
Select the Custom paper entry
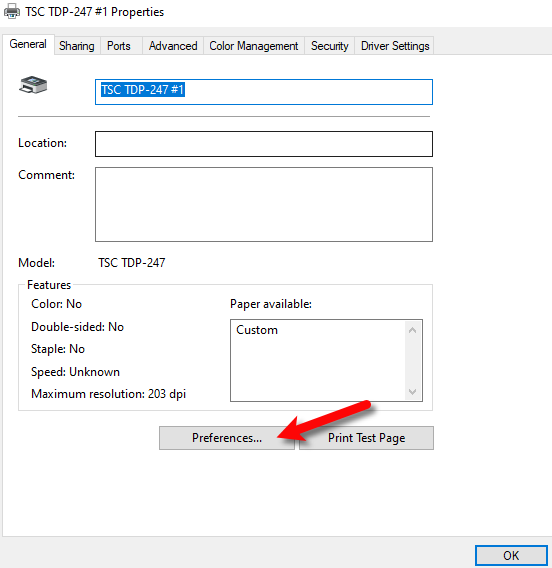(x=257, y=330)
